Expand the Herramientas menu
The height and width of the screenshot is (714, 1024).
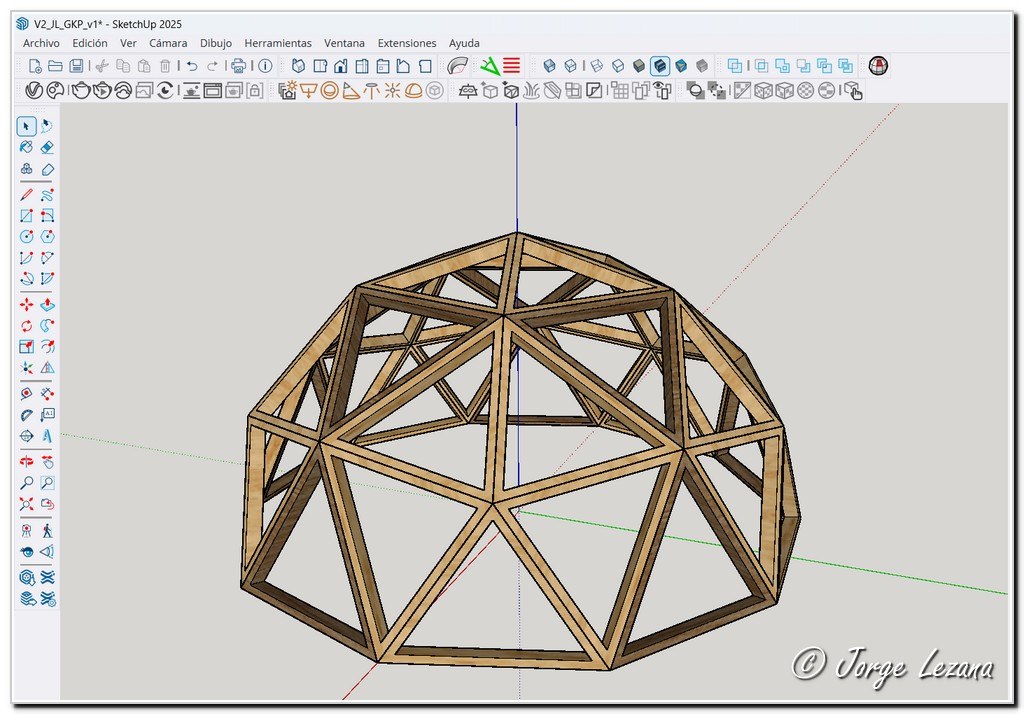coord(278,43)
